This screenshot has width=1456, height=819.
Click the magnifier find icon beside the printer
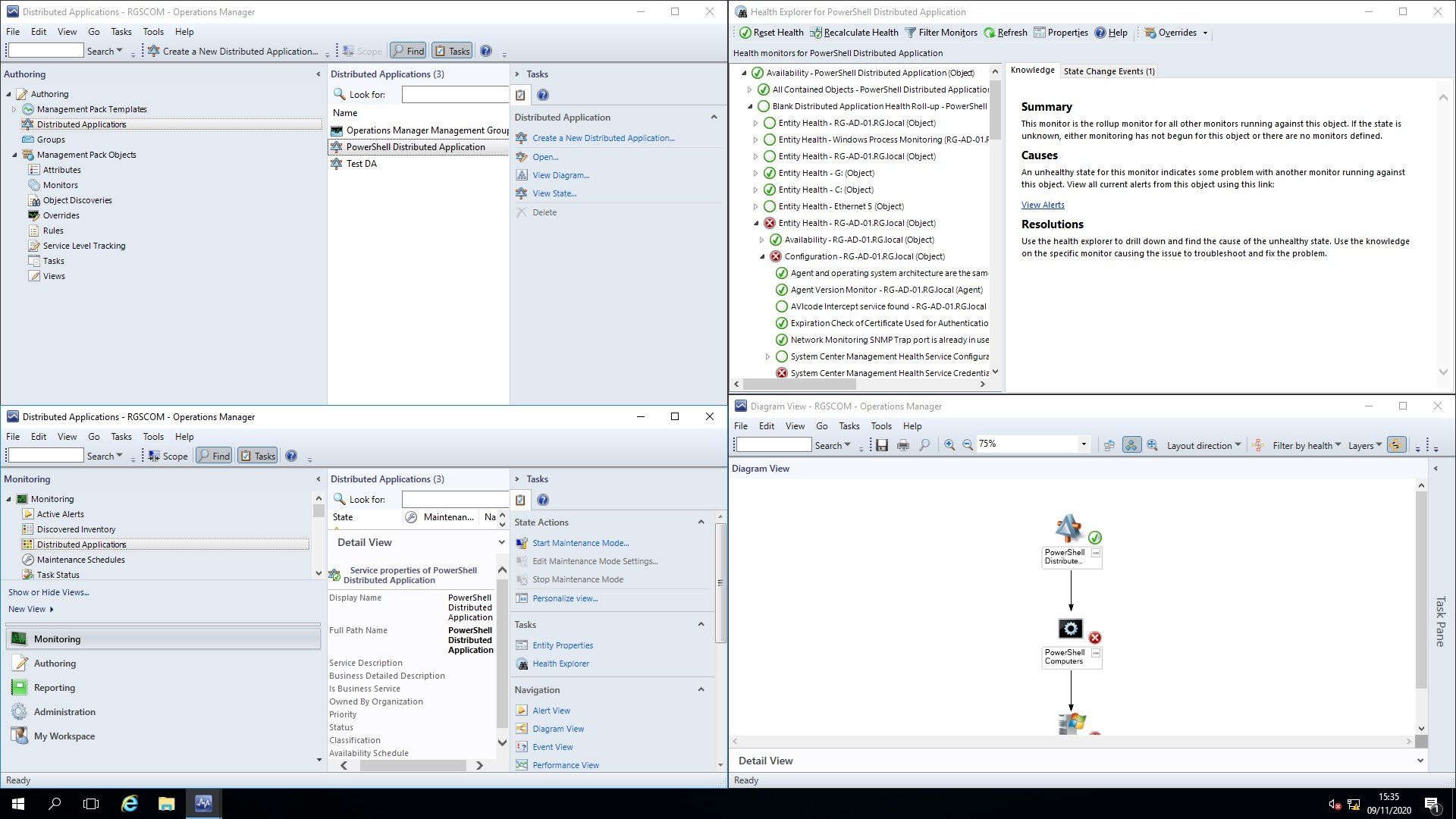[924, 445]
